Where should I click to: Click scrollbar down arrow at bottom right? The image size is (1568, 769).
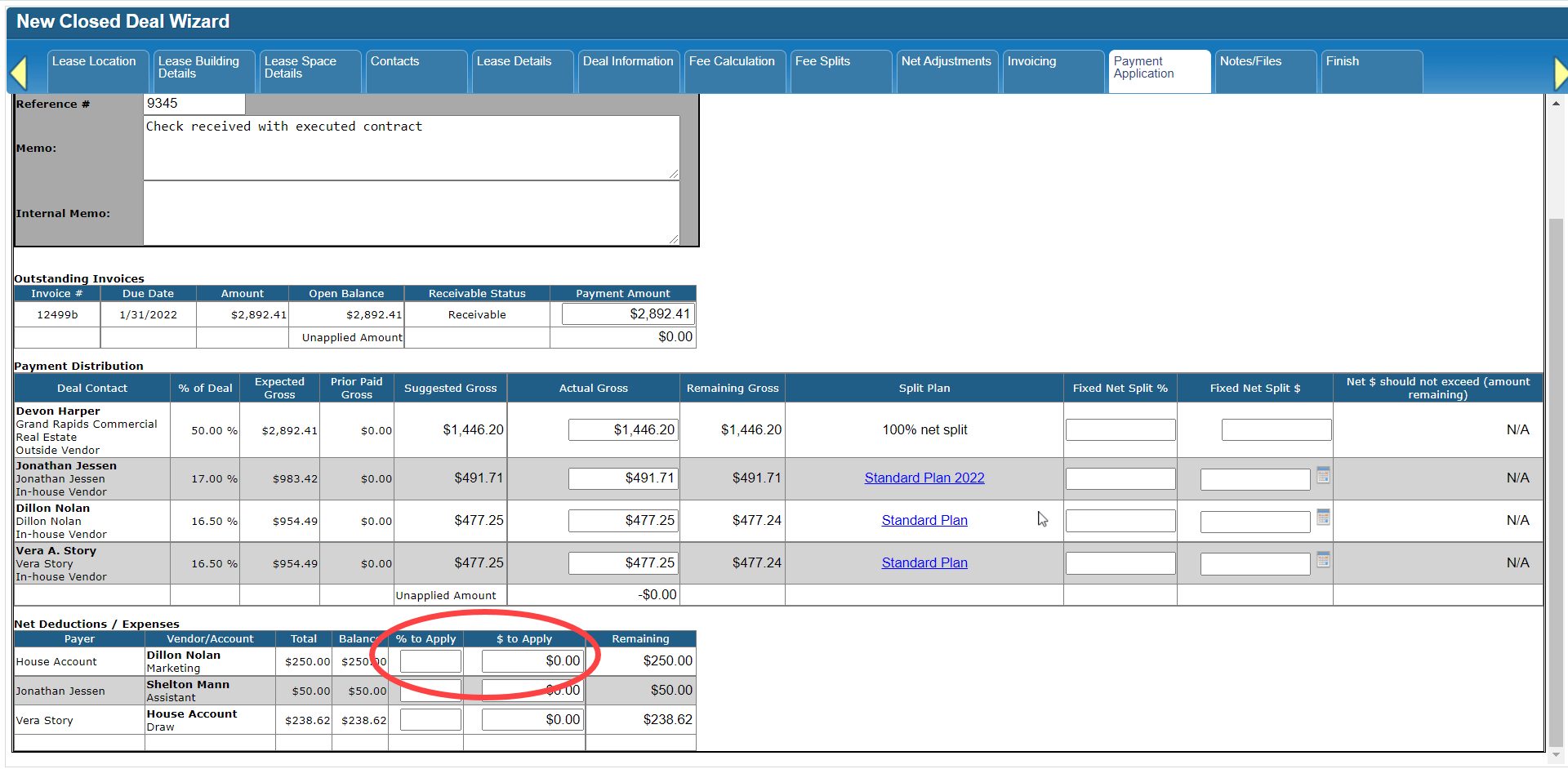1556,755
